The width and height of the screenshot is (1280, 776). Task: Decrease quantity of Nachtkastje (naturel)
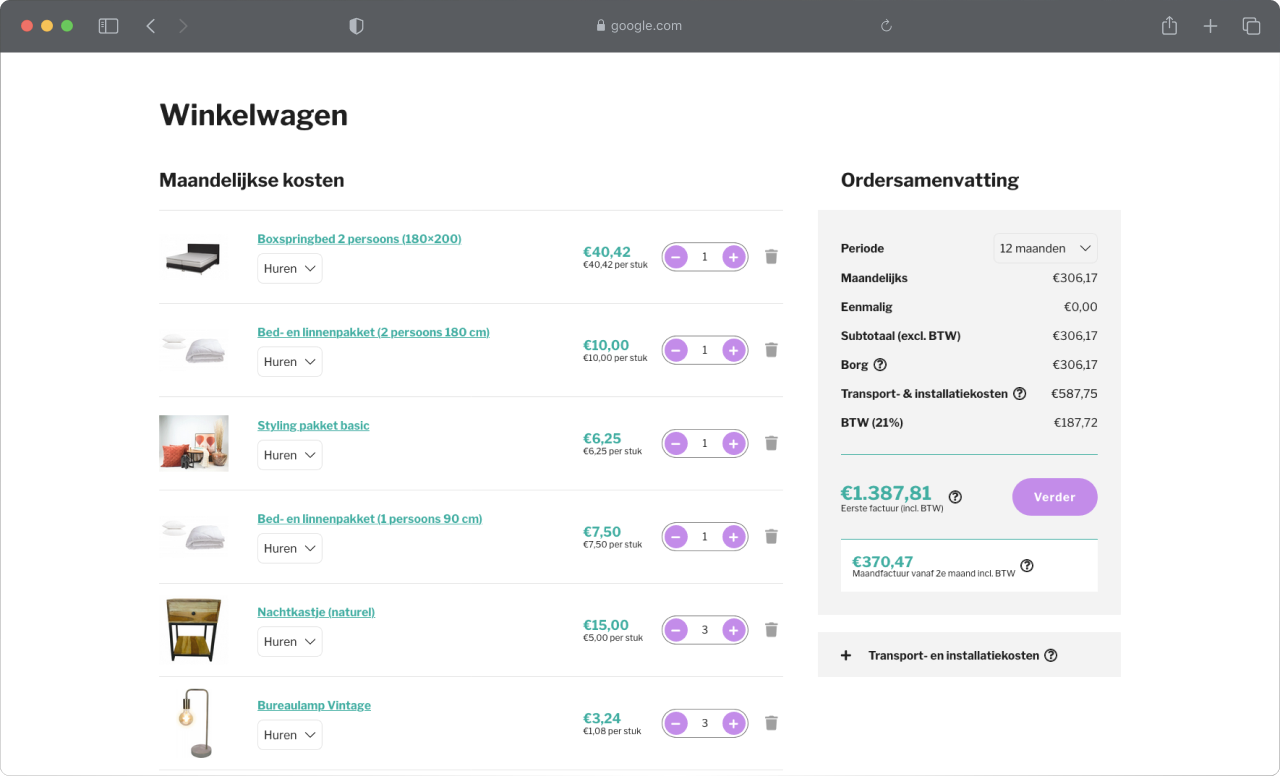point(676,630)
